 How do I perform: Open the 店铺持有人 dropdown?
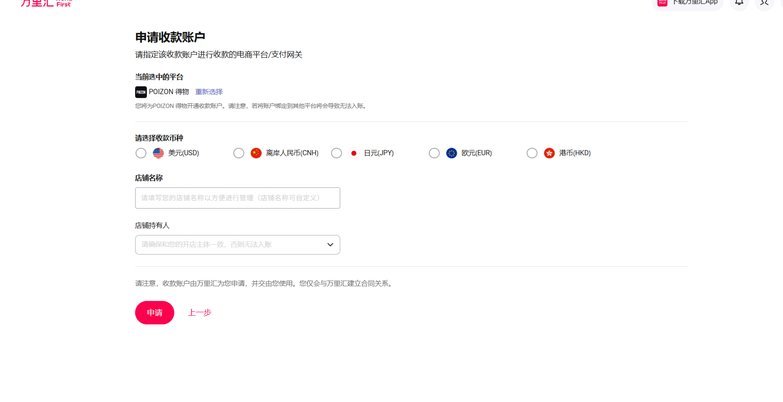click(x=238, y=245)
